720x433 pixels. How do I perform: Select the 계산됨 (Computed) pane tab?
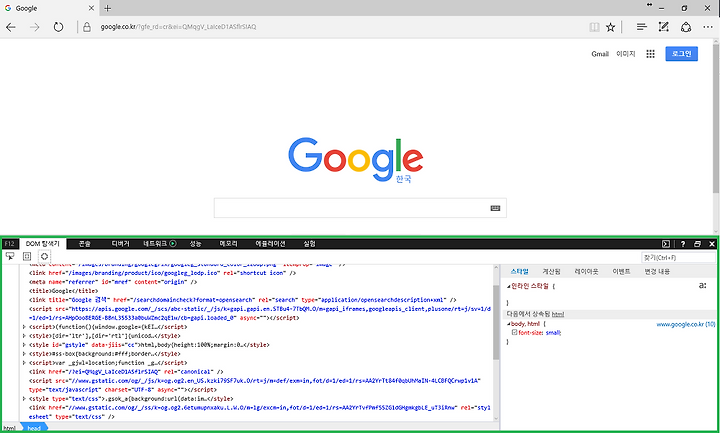(x=551, y=271)
